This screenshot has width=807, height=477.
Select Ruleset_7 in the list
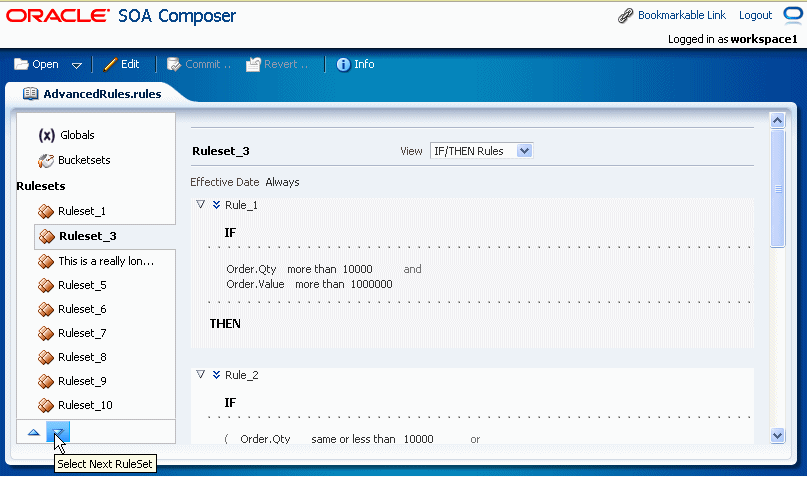pos(82,333)
